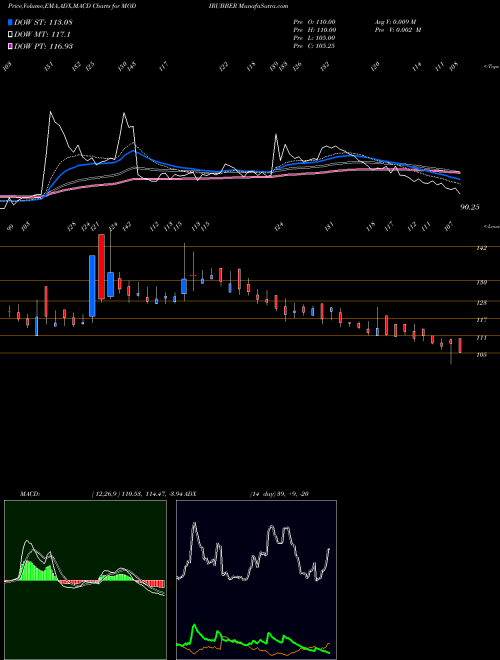Click the blue DOW ST legend swatch

tap(10, 22)
